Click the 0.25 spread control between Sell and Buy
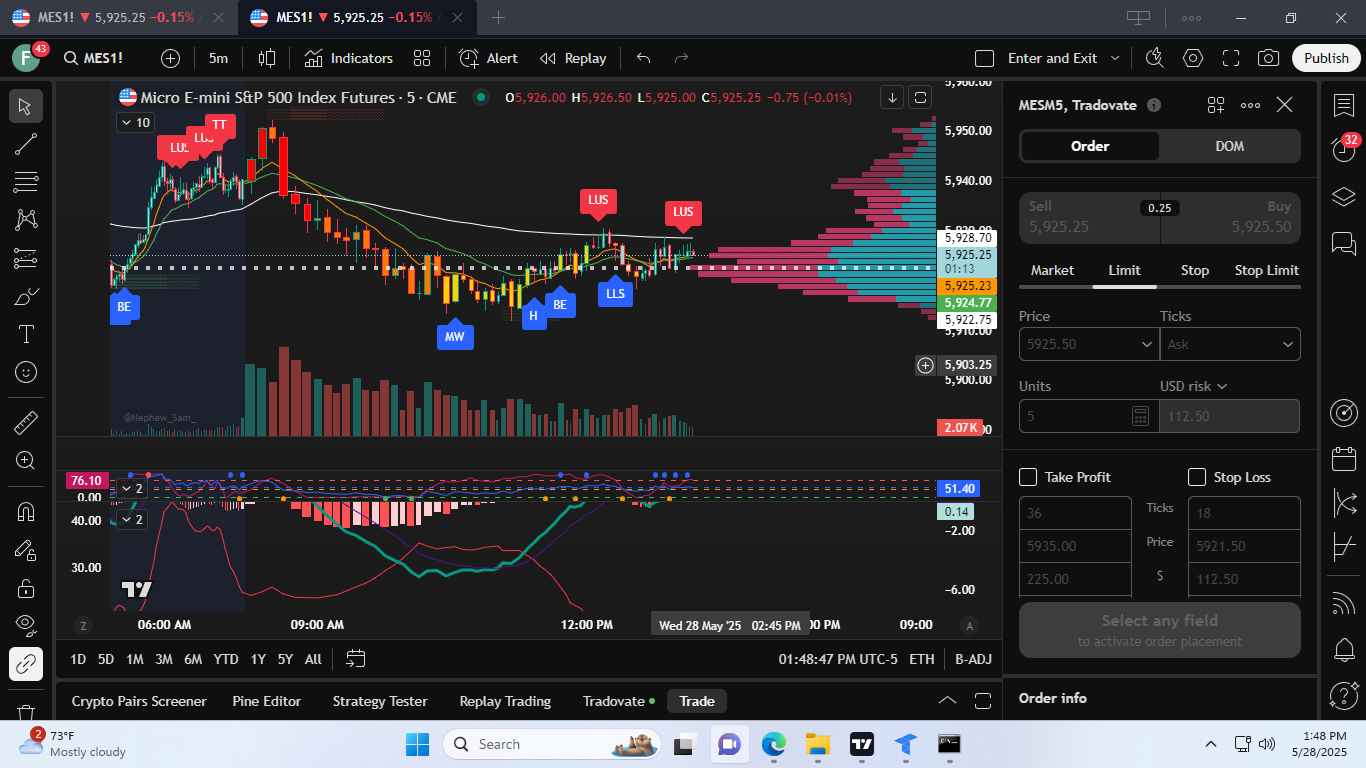This screenshot has height=768, width=1366. click(1161, 208)
